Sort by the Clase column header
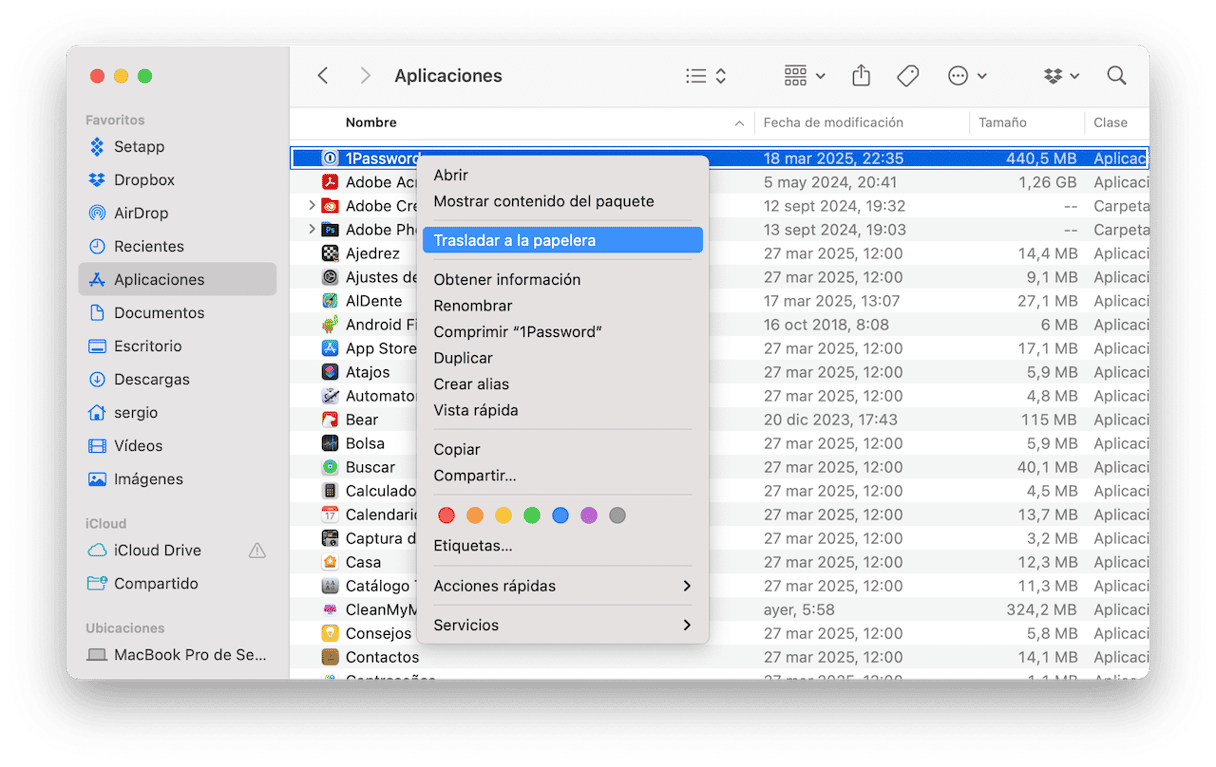 tap(1117, 123)
